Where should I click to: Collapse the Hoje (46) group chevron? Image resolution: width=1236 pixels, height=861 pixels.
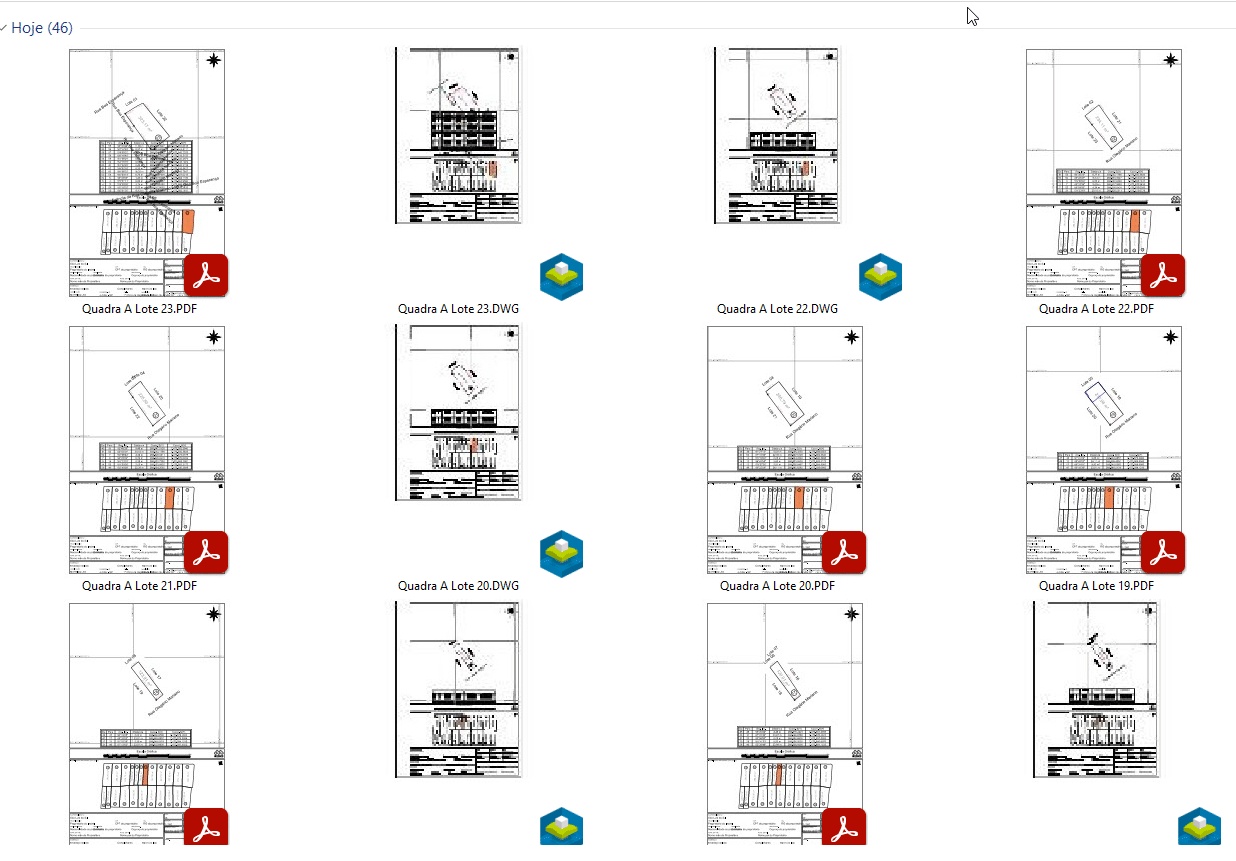4,28
